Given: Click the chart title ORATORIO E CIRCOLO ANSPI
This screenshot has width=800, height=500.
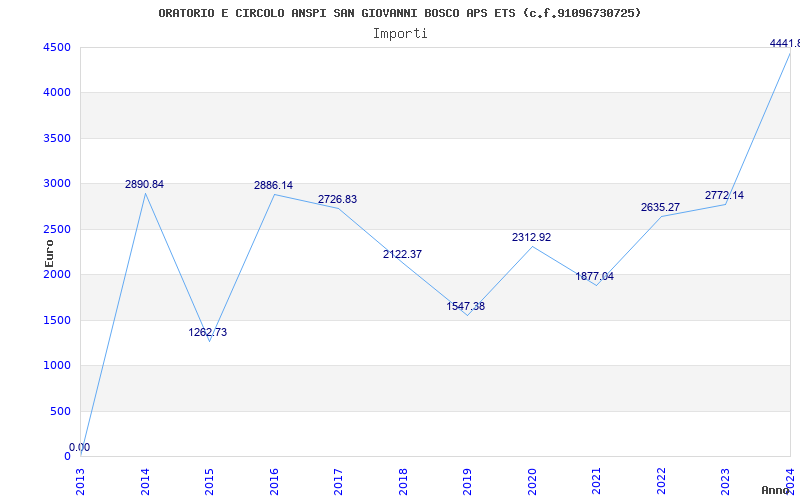Looking at the screenshot, I should (x=399, y=13).
